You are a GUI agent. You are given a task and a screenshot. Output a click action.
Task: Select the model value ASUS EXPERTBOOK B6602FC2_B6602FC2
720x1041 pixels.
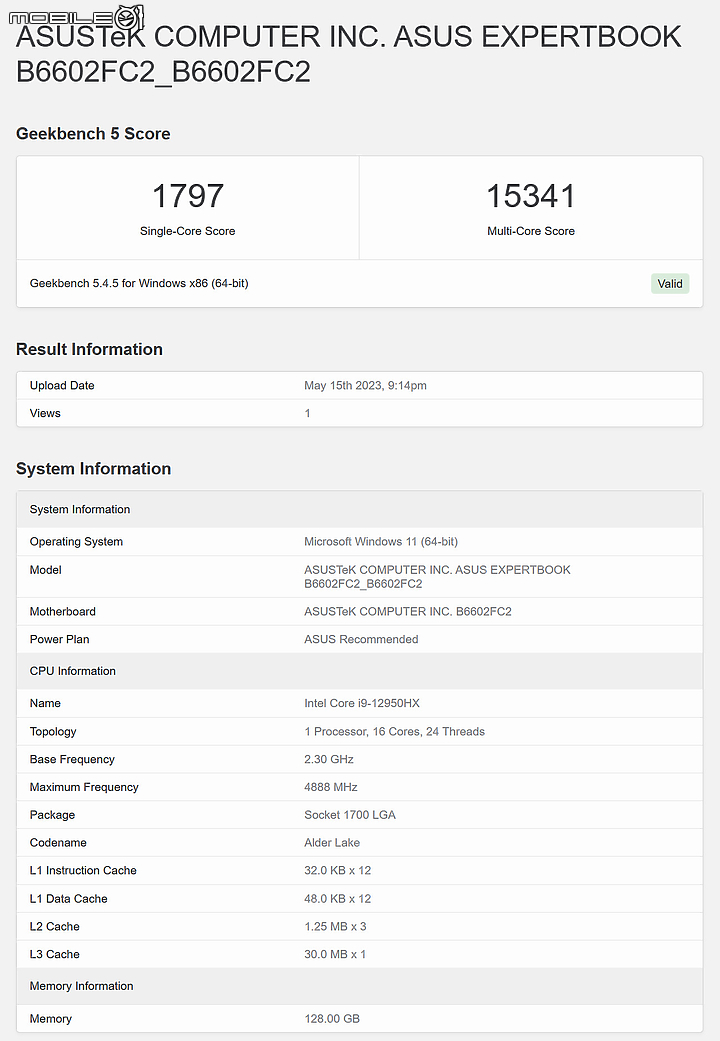(x=437, y=577)
